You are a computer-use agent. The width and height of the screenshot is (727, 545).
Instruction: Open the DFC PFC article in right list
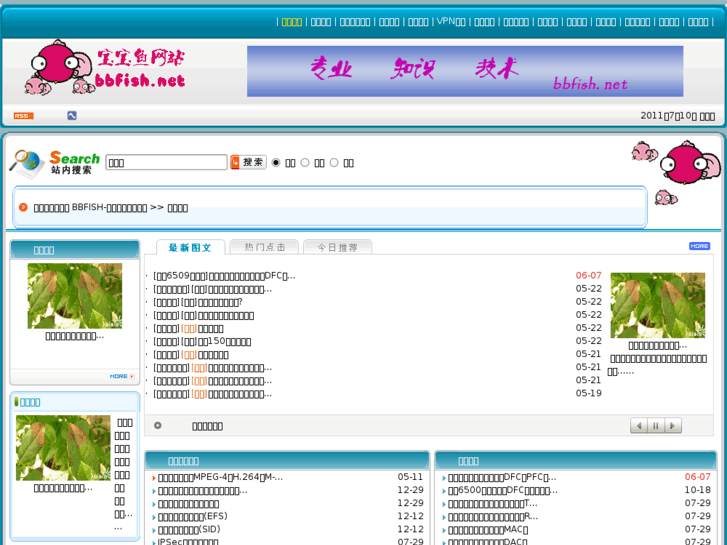[502, 477]
